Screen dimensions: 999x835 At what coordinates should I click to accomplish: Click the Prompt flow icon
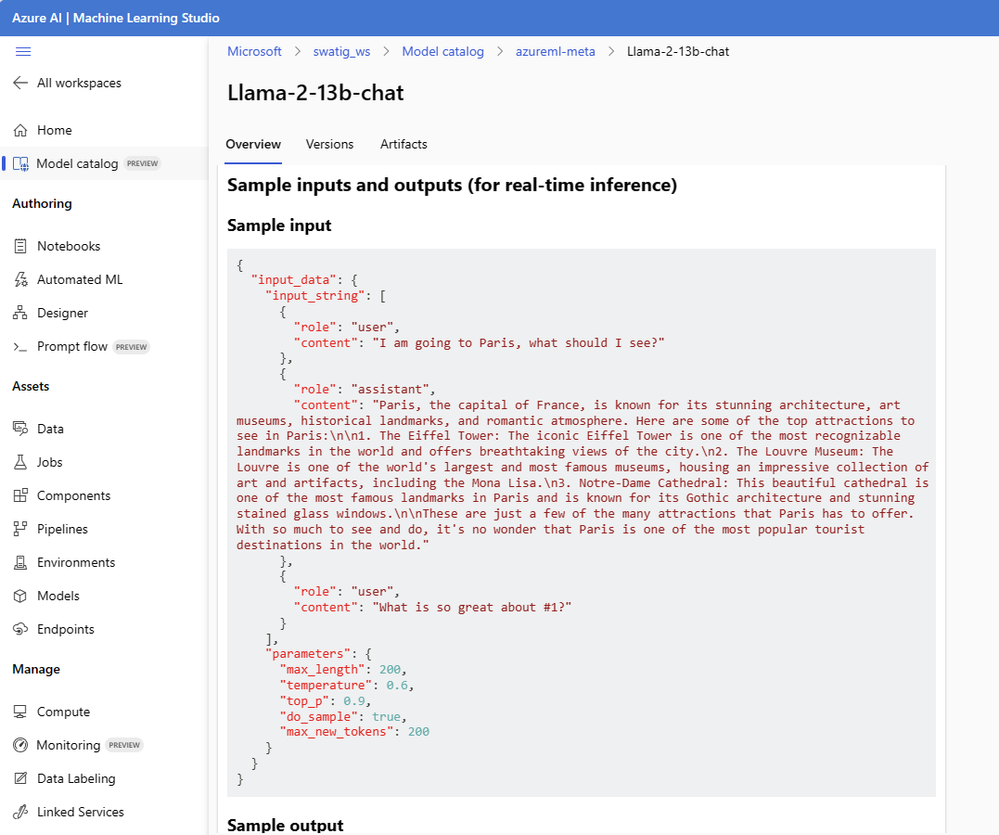[x=20, y=346]
